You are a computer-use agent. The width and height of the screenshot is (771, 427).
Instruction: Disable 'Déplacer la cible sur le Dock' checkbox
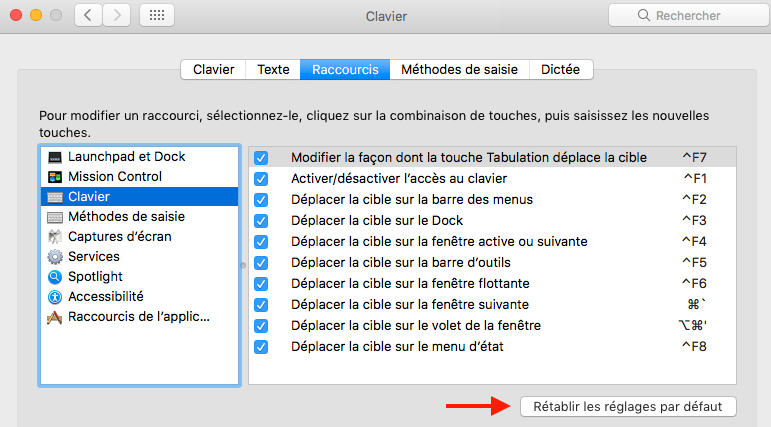(261, 221)
